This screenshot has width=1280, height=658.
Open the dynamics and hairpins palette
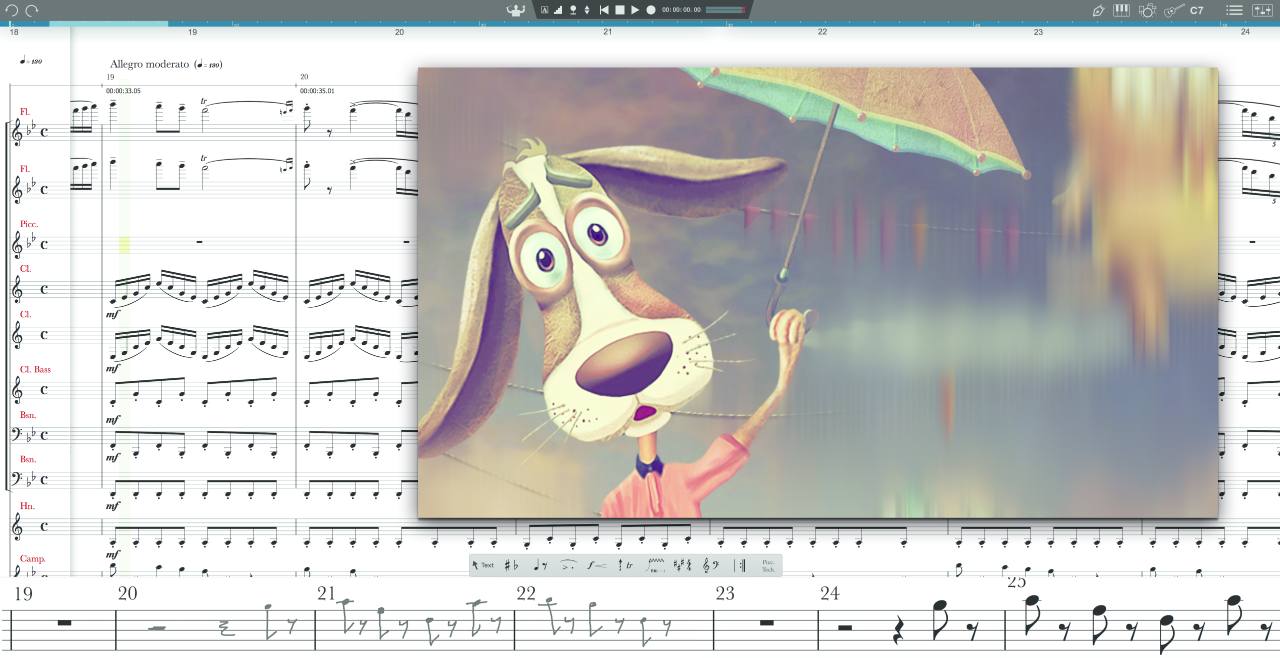(x=596, y=565)
